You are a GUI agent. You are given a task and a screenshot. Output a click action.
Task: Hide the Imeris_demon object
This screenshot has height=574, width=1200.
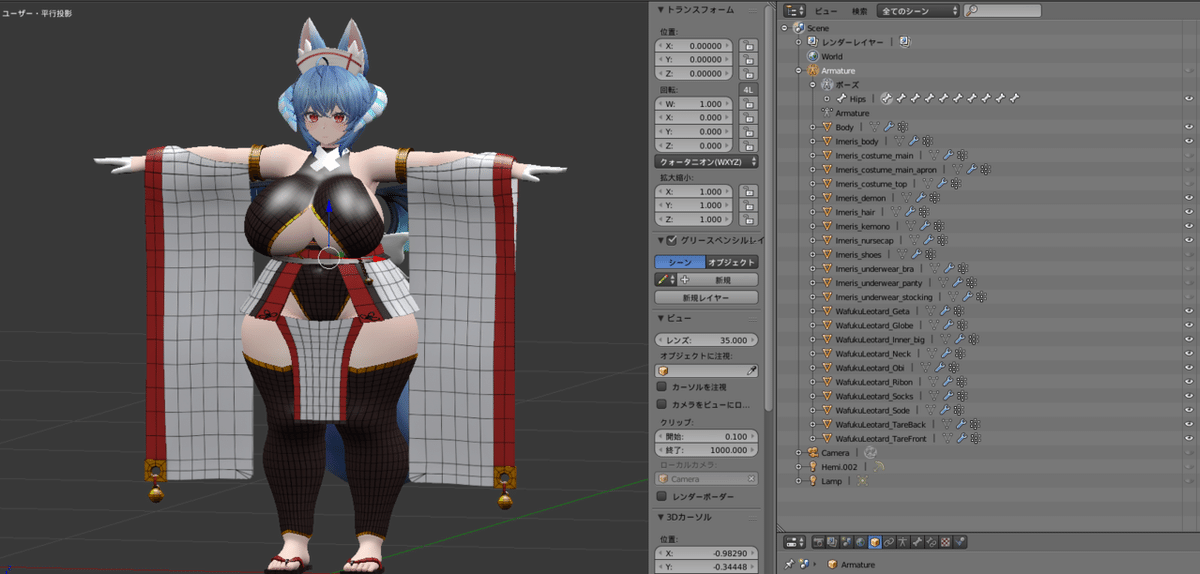[1189, 198]
